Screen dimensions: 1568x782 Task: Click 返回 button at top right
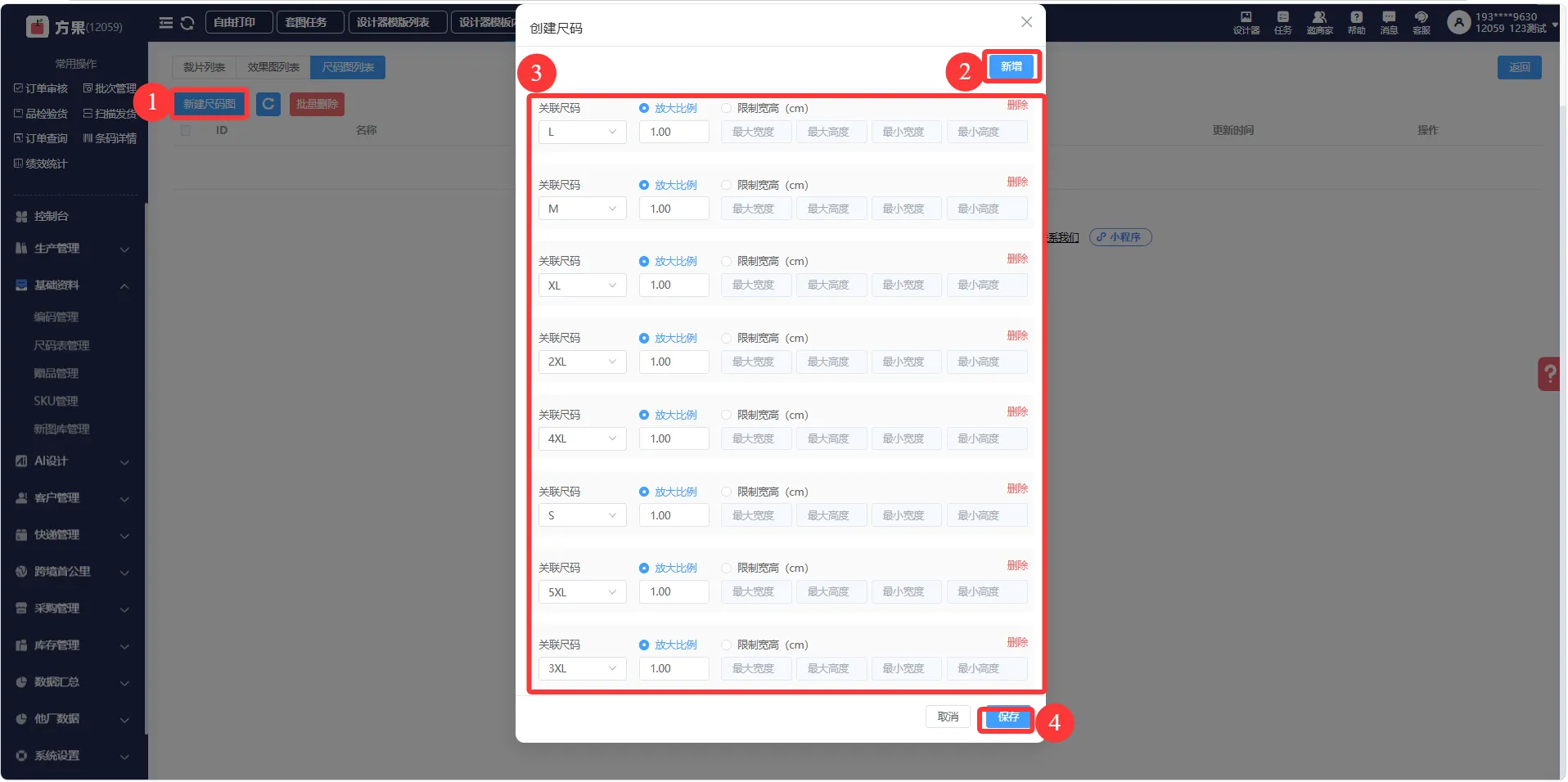coord(1520,67)
